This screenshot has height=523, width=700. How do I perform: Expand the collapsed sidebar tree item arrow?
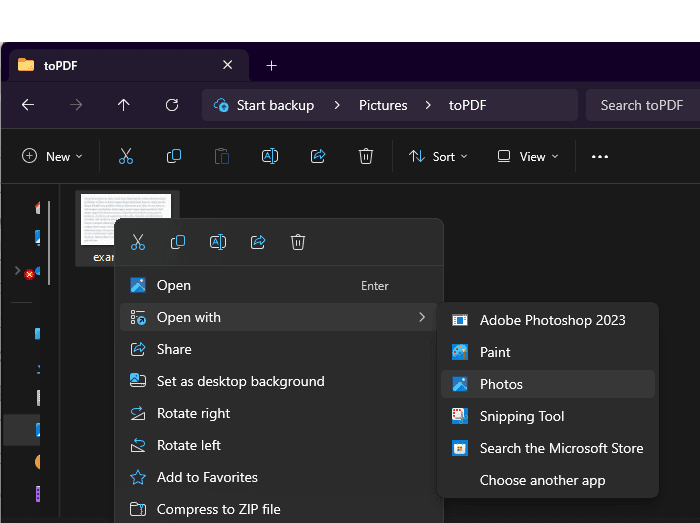tap(17, 270)
